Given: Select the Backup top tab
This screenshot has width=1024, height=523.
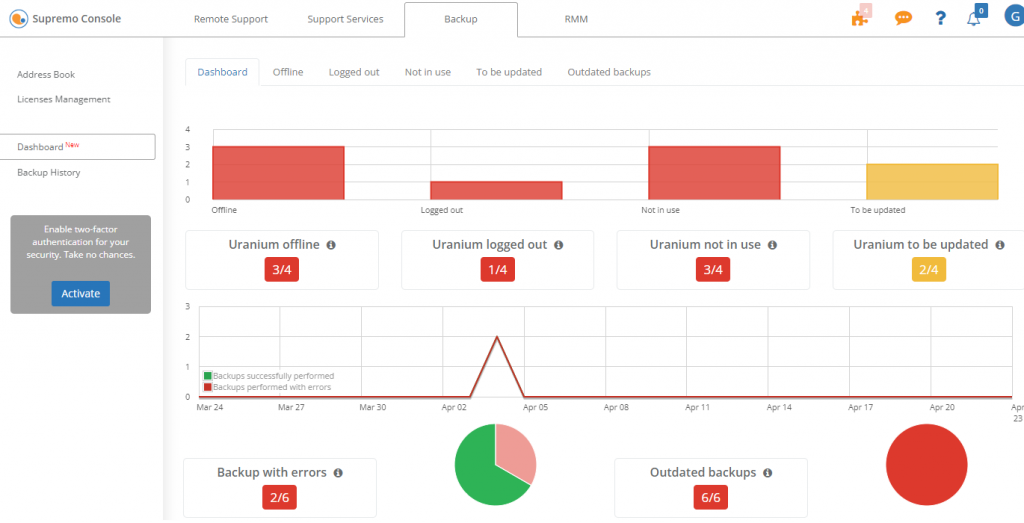Looking at the screenshot, I should [x=461, y=19].
